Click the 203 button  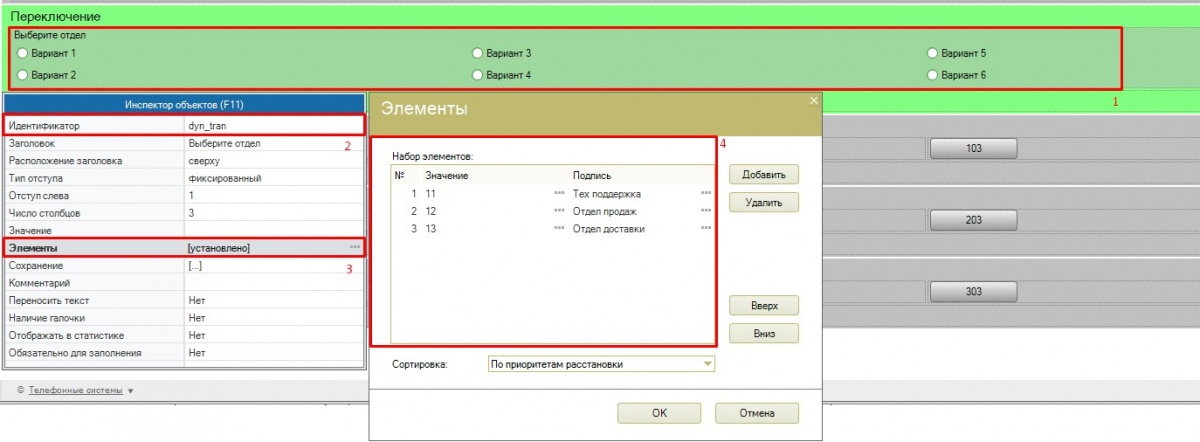pos(974,220)
